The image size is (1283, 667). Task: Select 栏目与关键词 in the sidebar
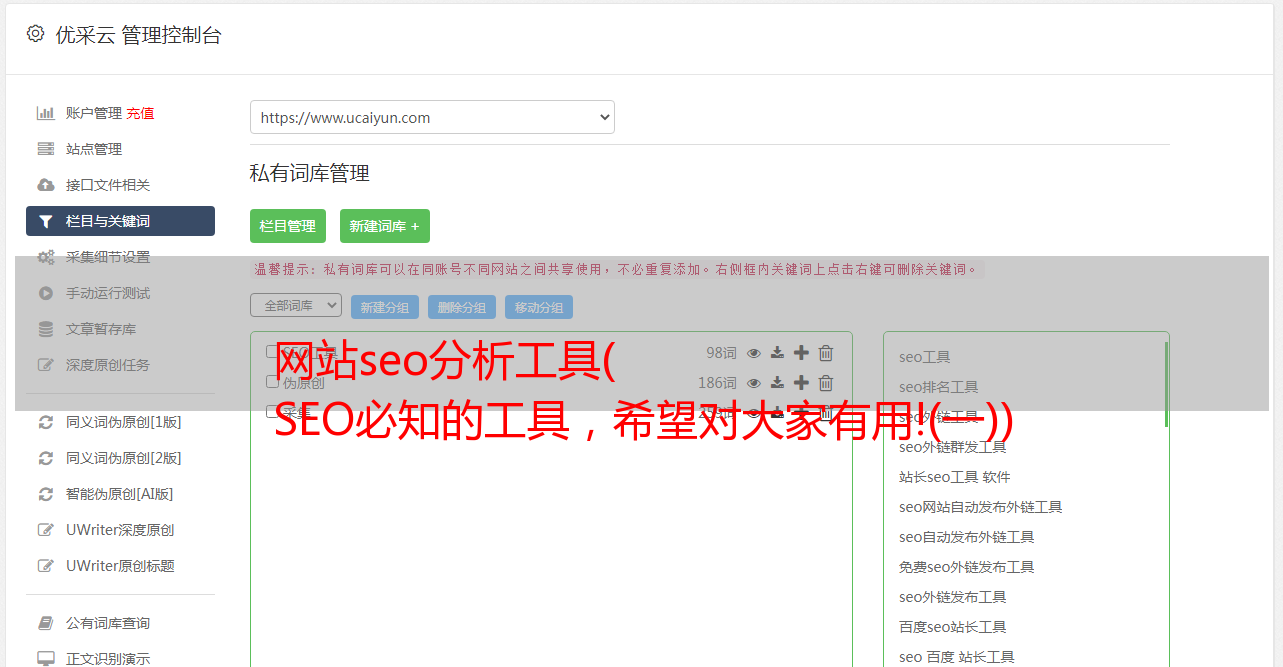(x=120, y=221)
